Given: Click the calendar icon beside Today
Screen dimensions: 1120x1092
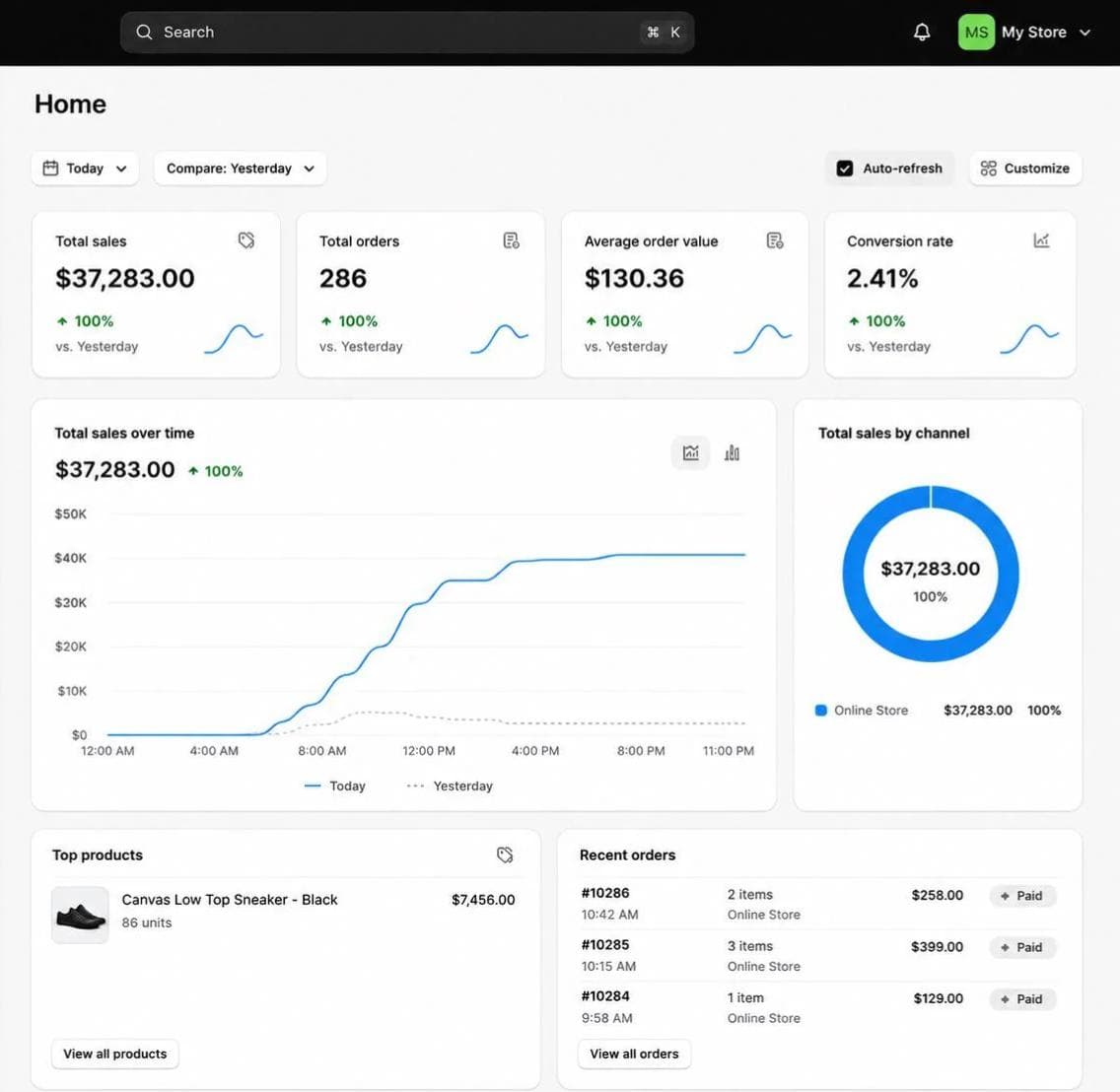Looking at the screenshot, I should pyautogui.click(x=50, y=169).
